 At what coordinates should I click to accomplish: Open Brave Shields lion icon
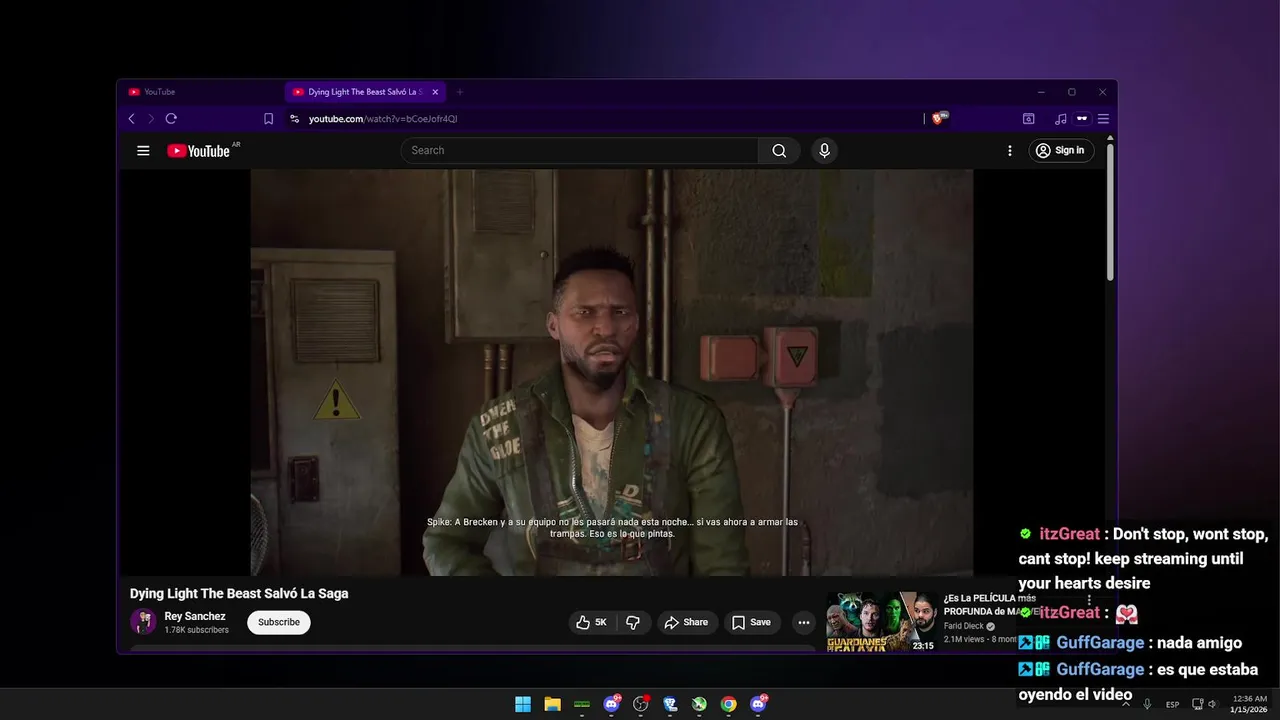tap(938, 118)
